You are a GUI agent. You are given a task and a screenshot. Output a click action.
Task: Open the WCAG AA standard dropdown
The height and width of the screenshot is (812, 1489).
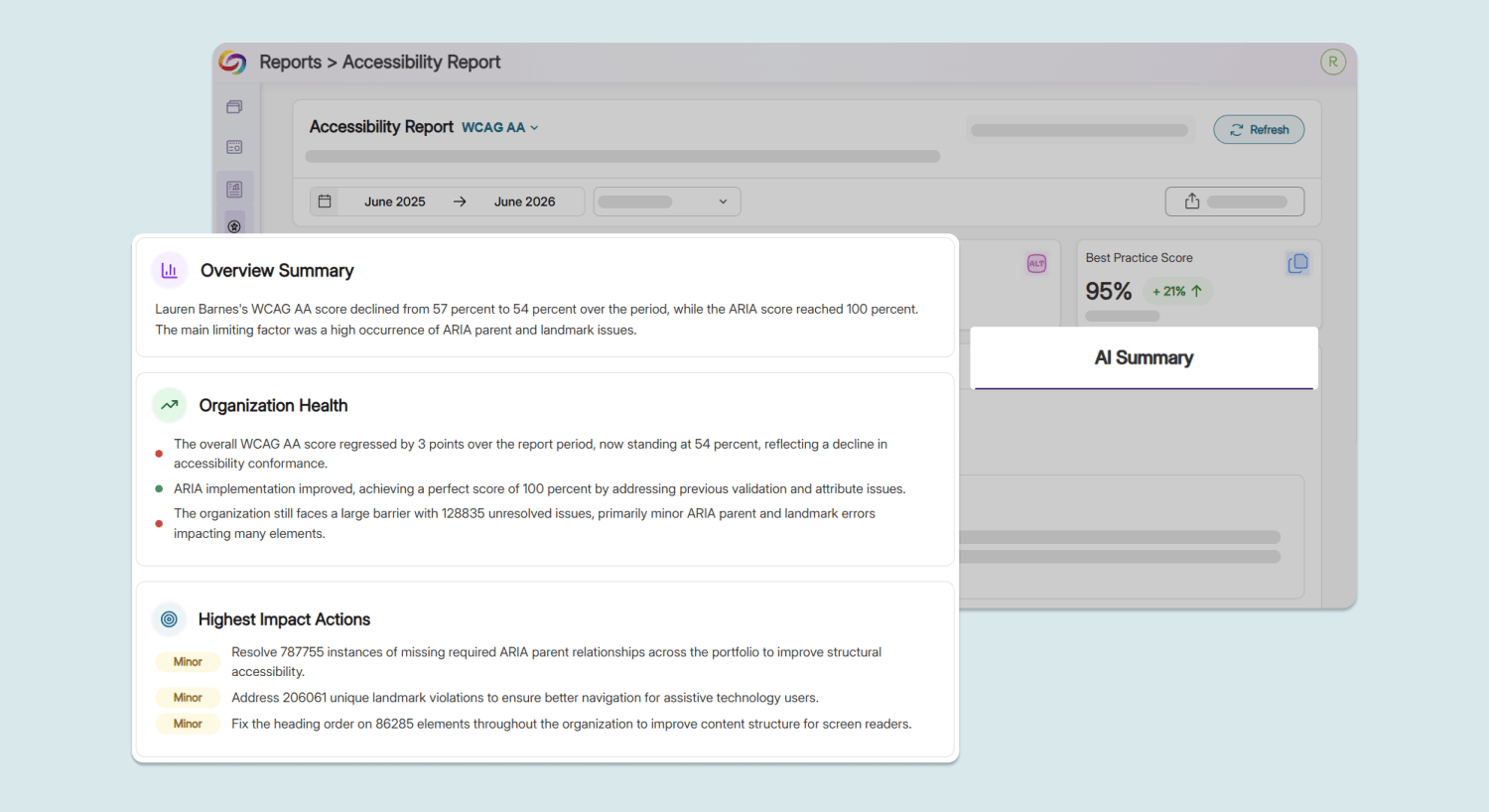(500, 128)
